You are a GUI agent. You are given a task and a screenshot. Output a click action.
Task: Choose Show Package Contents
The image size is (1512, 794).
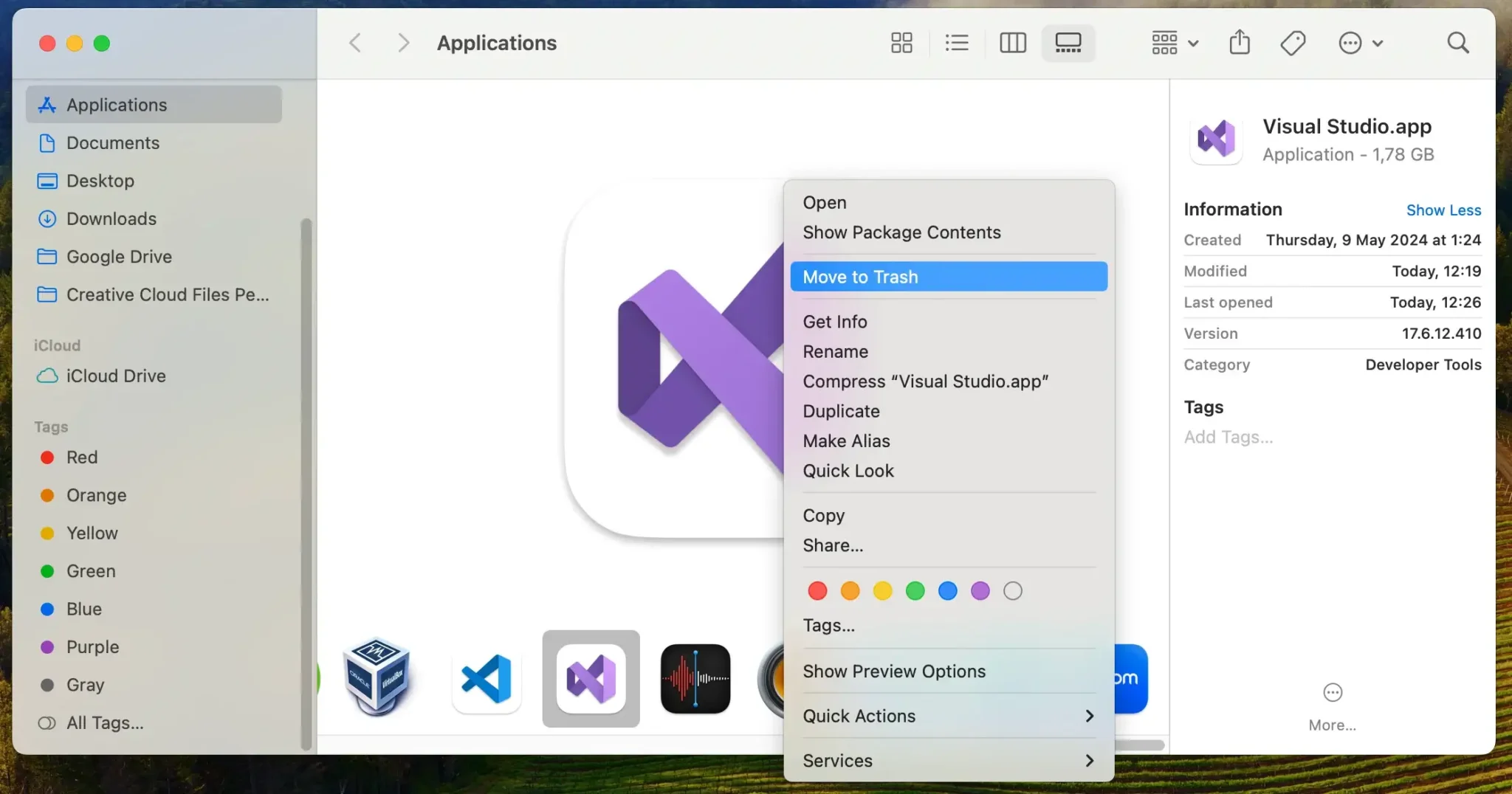click(949, 232)
